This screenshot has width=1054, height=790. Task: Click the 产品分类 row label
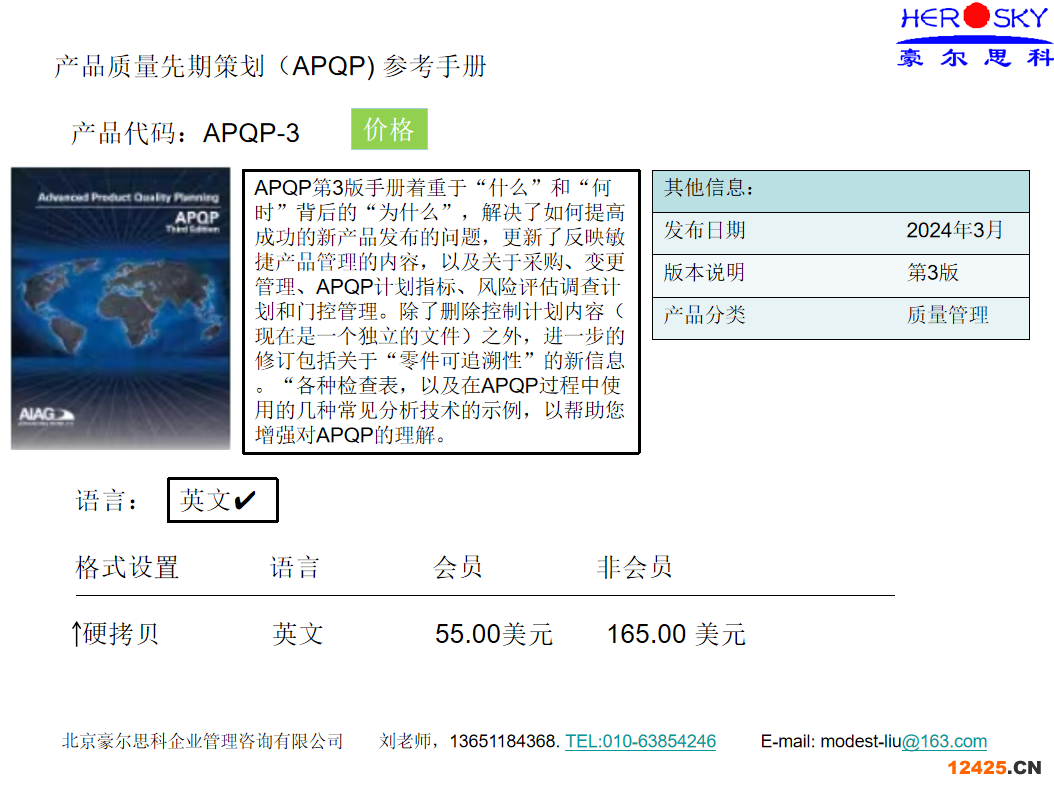(704, 315)
